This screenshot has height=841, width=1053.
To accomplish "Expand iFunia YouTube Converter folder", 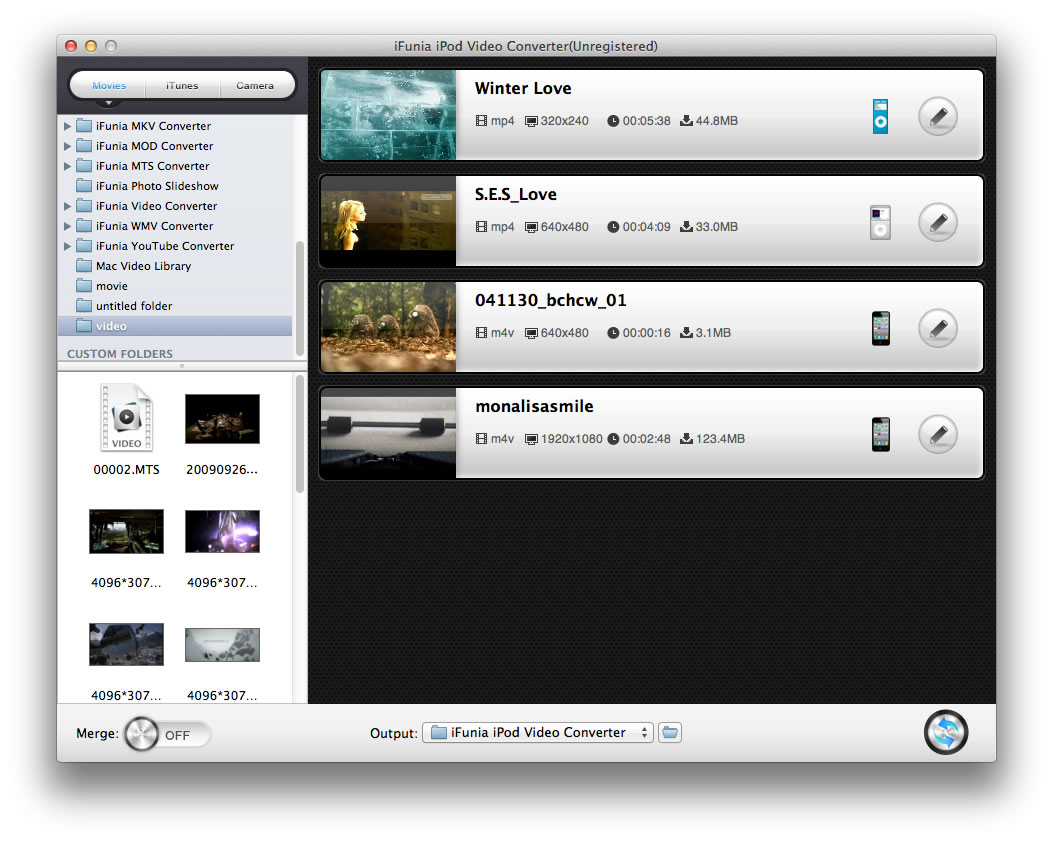I will [67, 246].
